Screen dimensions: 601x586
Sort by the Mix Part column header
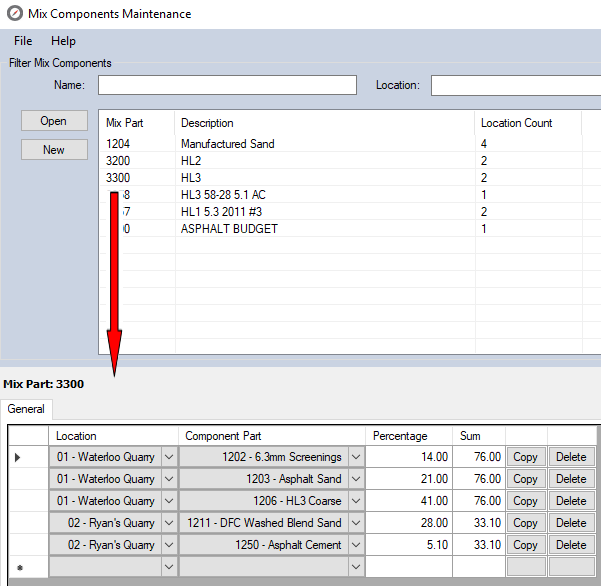[x=137, y=123]
